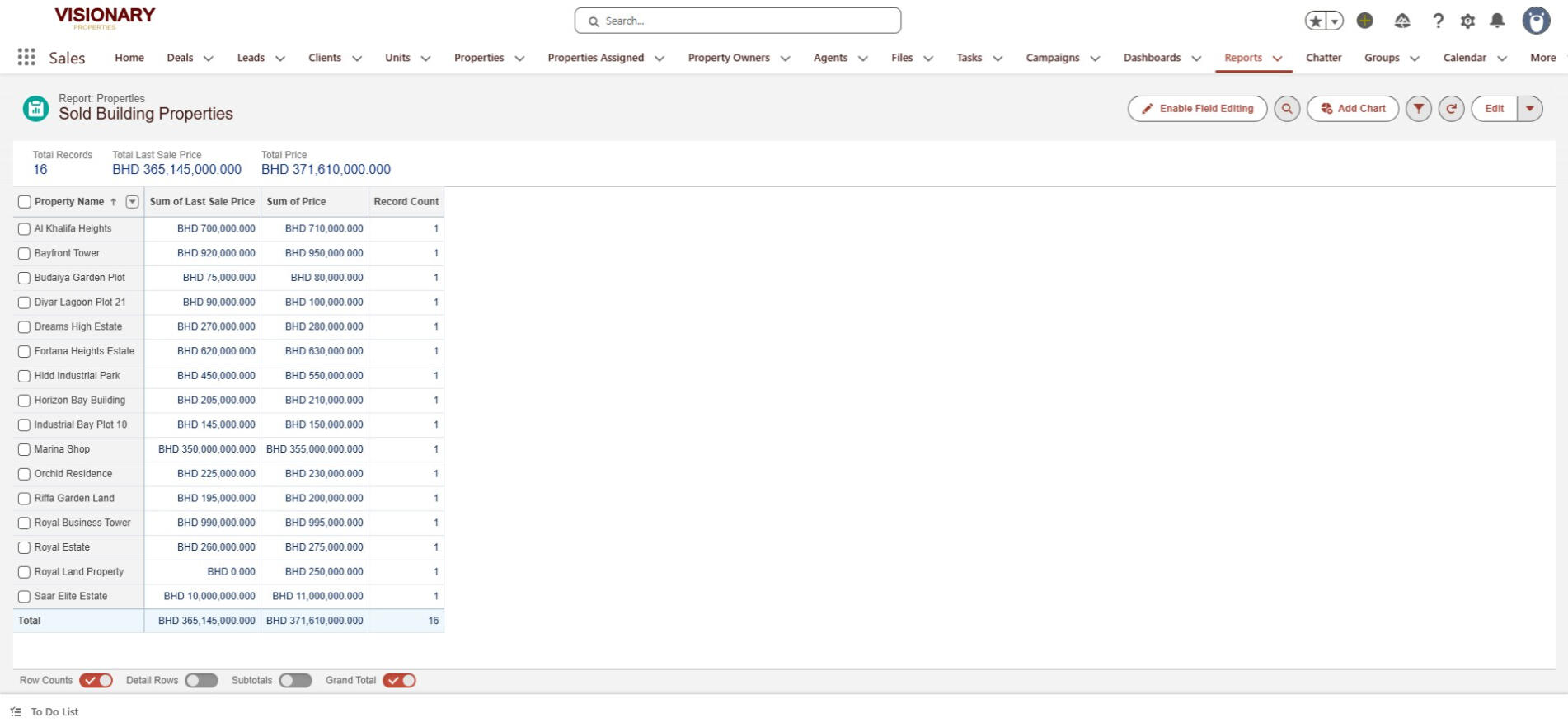1568x727 pixels.
Task: Click the Enable Field Editing button
Action: tap(1197, 109)
